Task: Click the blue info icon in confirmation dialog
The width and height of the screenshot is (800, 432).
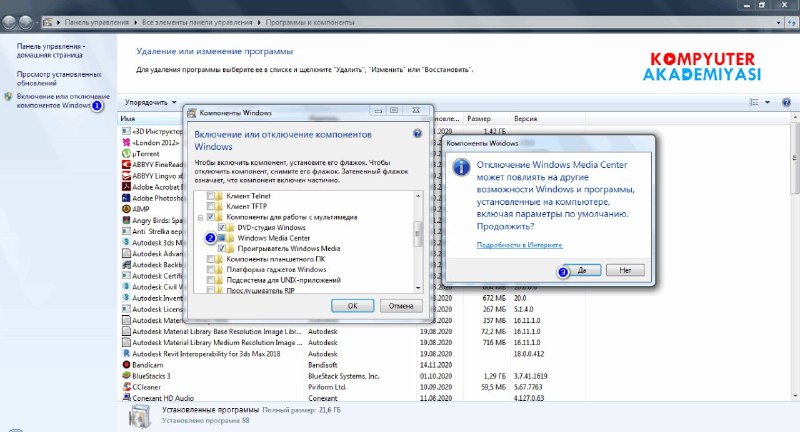Action: (461, 167)
